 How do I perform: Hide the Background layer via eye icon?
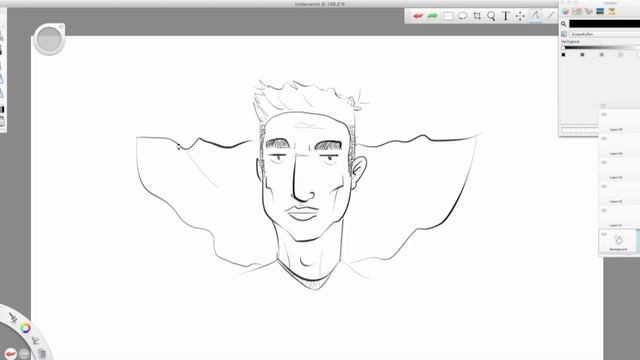(x=604, y=235)
